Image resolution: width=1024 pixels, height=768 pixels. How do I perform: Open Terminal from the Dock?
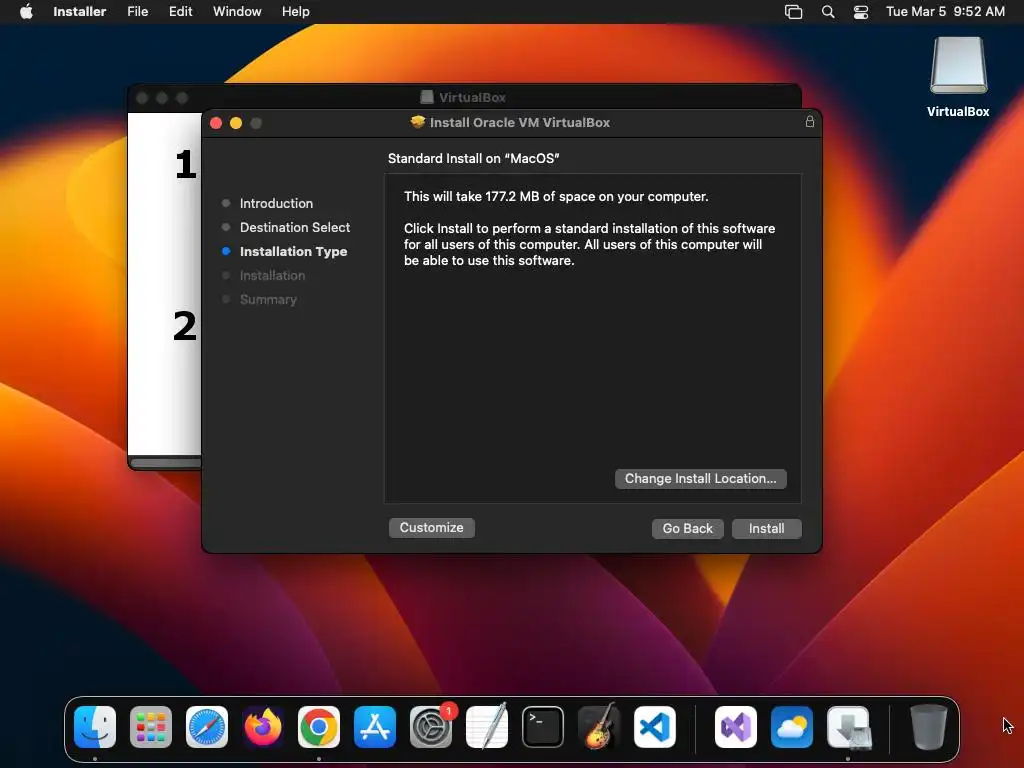click(x=543, y=727)
